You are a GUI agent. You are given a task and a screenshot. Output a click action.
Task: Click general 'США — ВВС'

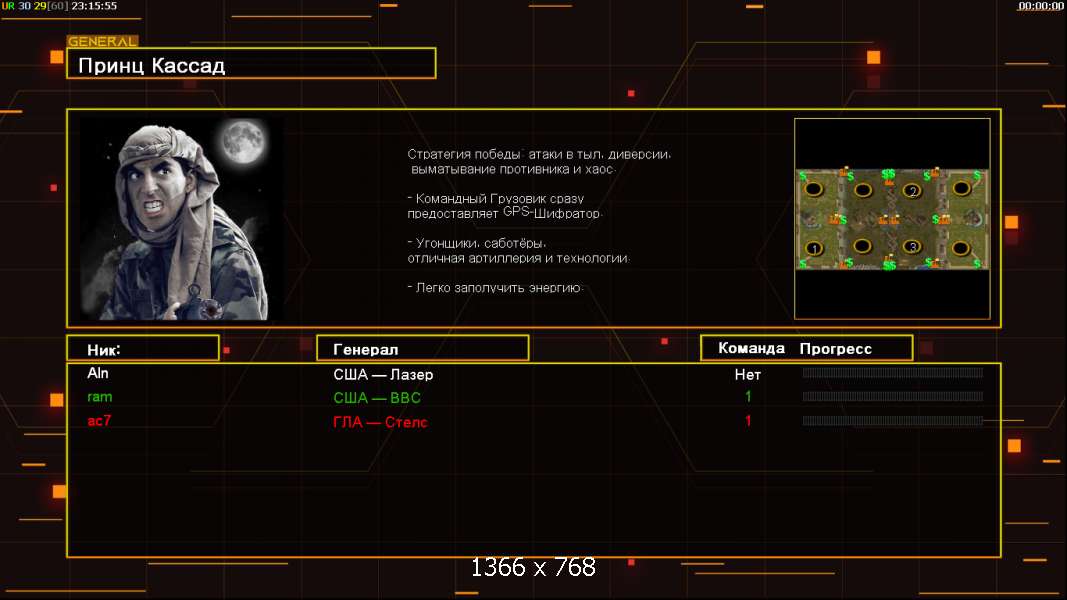pyautogui.click(x=377, y=398)
